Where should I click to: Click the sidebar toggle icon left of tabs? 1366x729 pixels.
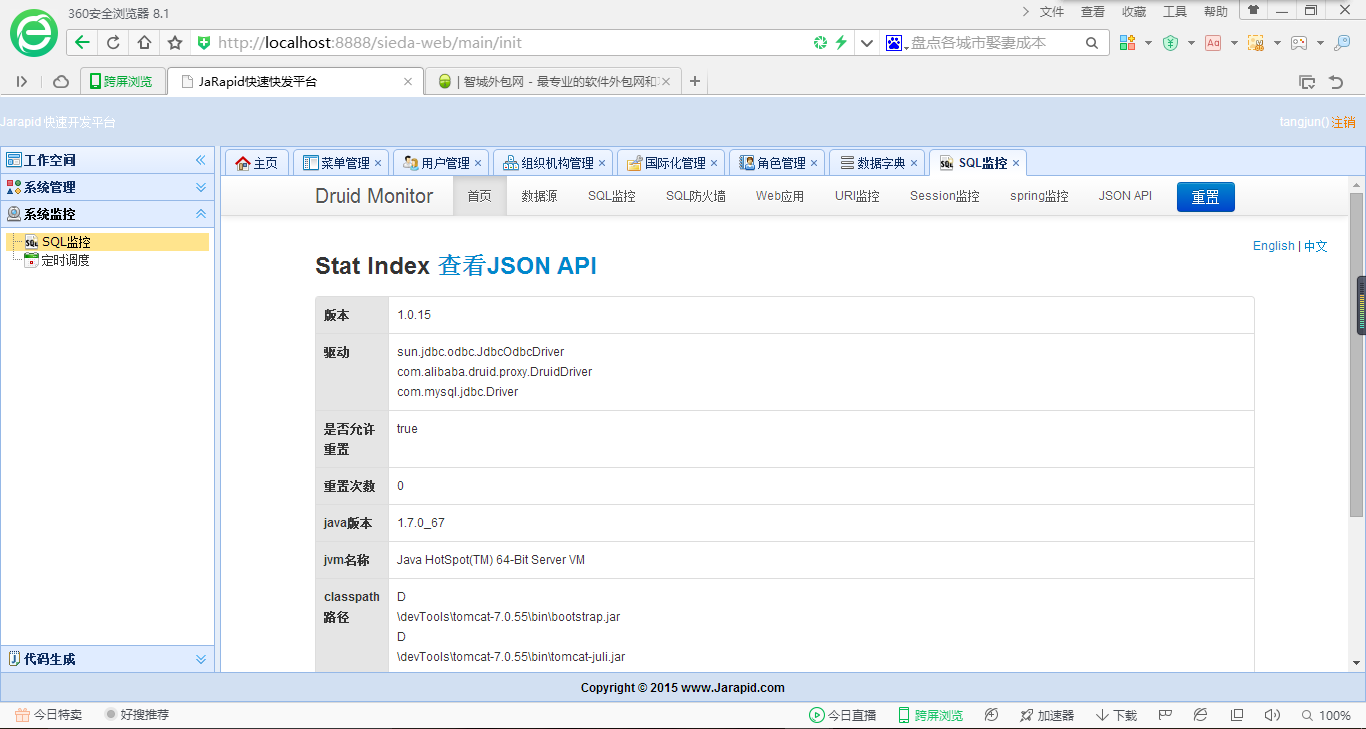(x=22, y=82)
